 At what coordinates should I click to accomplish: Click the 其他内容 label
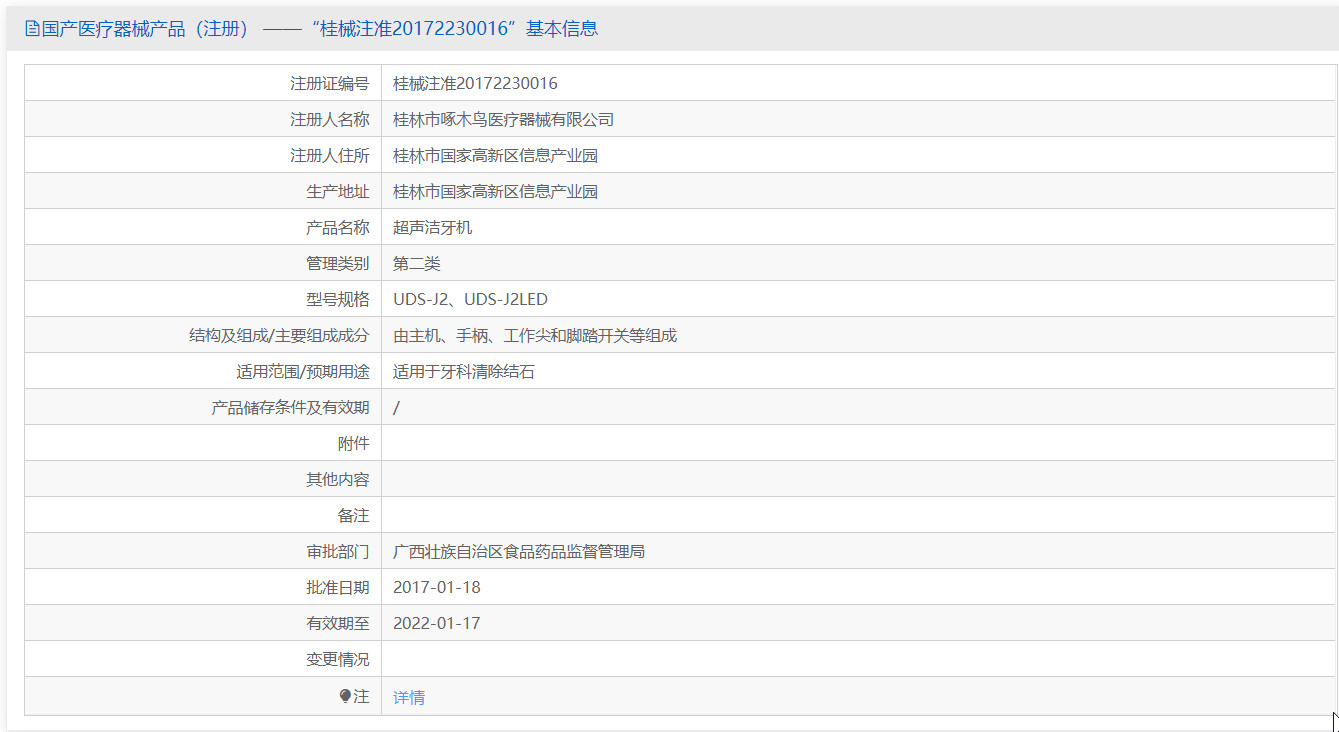pos(337,479)
